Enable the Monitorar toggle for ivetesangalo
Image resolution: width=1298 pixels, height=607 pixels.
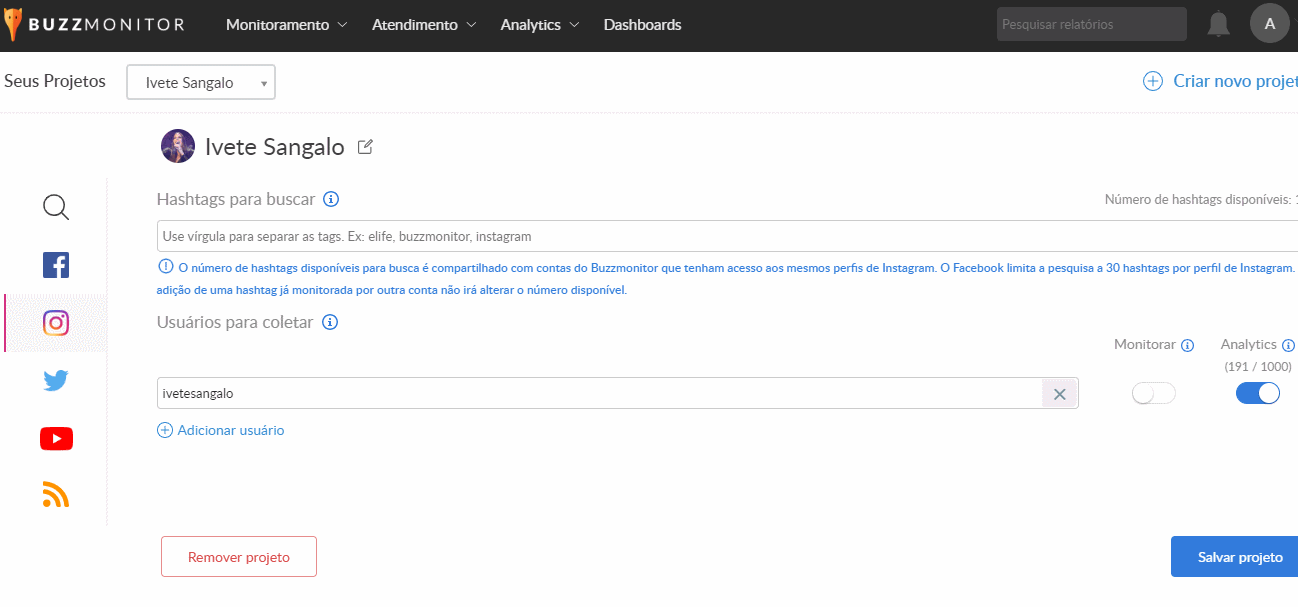pos(1153,394)
